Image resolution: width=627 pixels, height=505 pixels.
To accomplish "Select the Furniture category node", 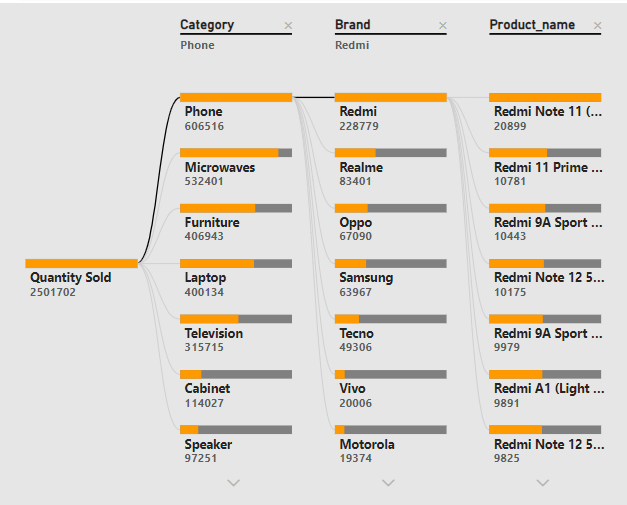I will (236, 223).
